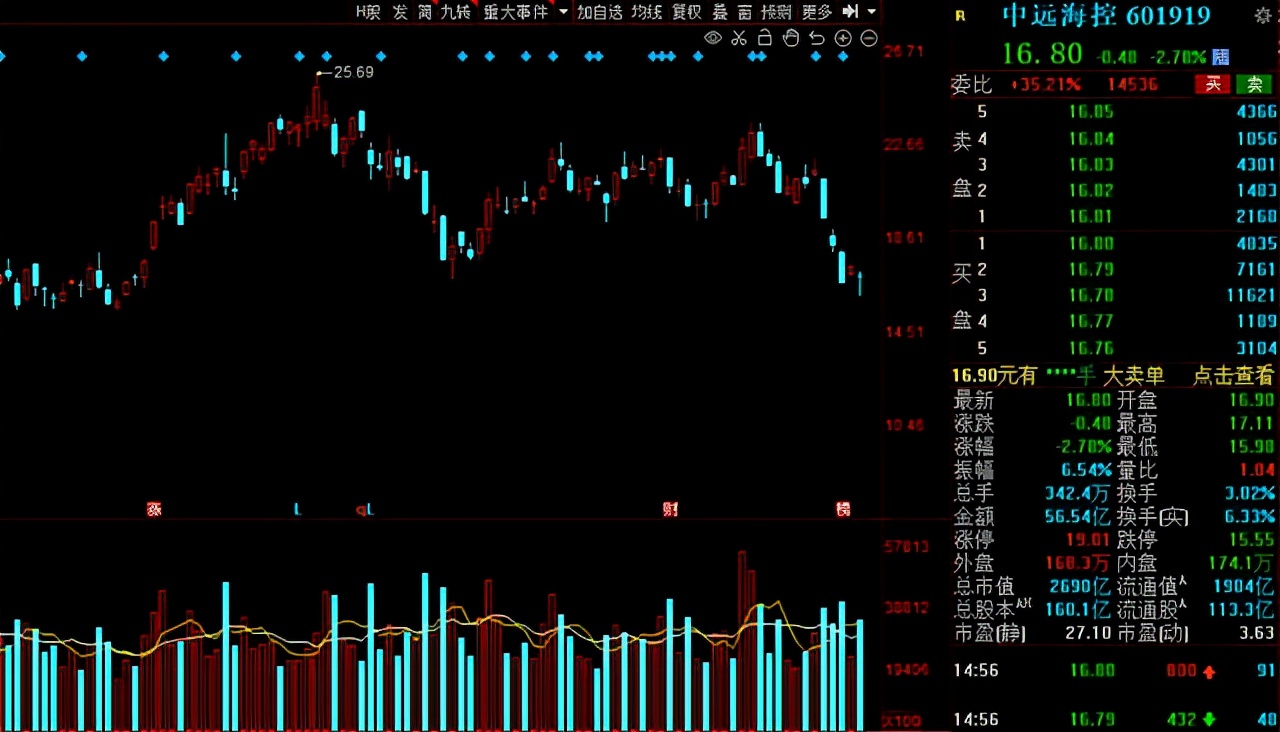Toggle the eye visibility icon above chart
The height and width of the screenshot is (732, 1280).
click(x=713, y=38)
